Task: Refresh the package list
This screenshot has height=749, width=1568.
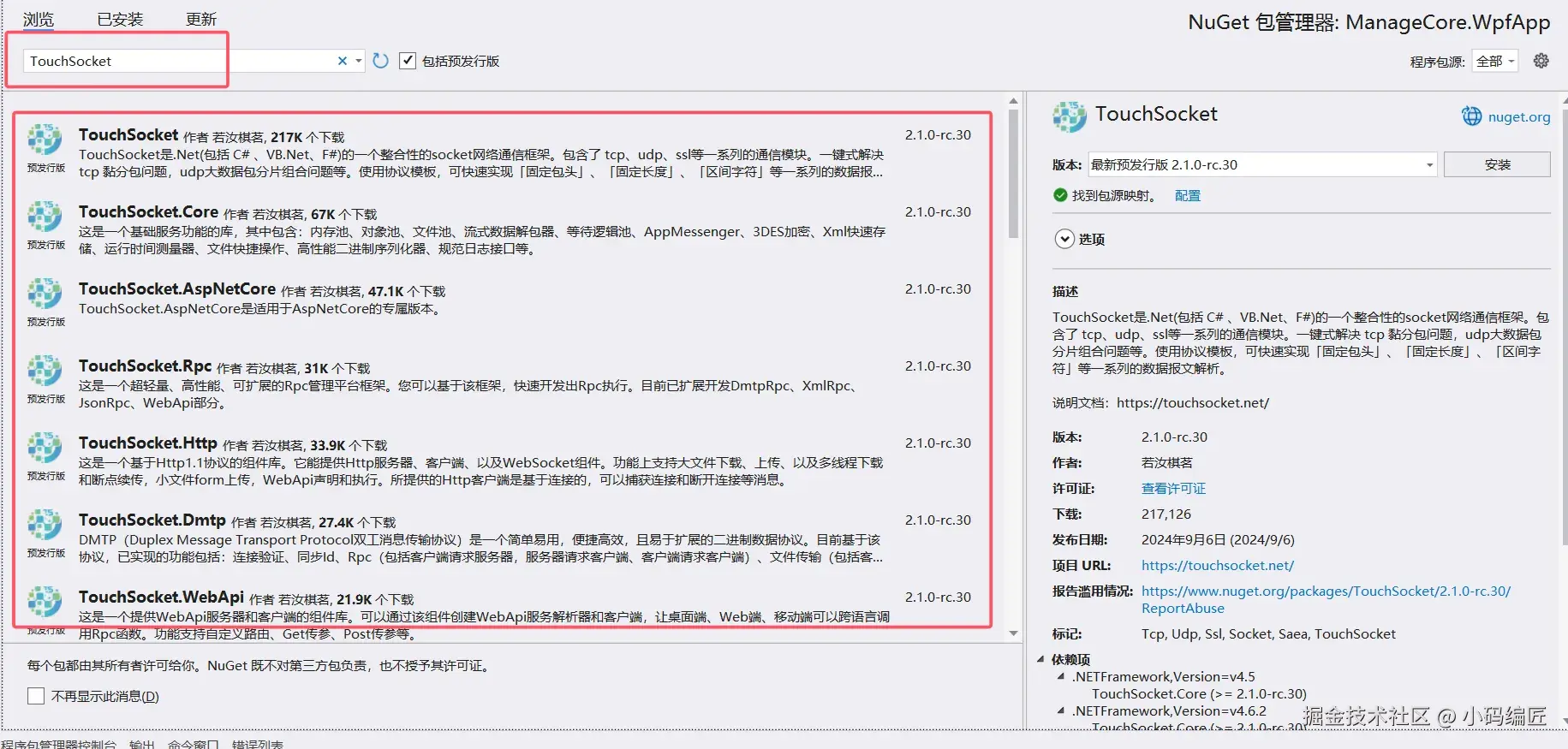Action: point(381,61)
